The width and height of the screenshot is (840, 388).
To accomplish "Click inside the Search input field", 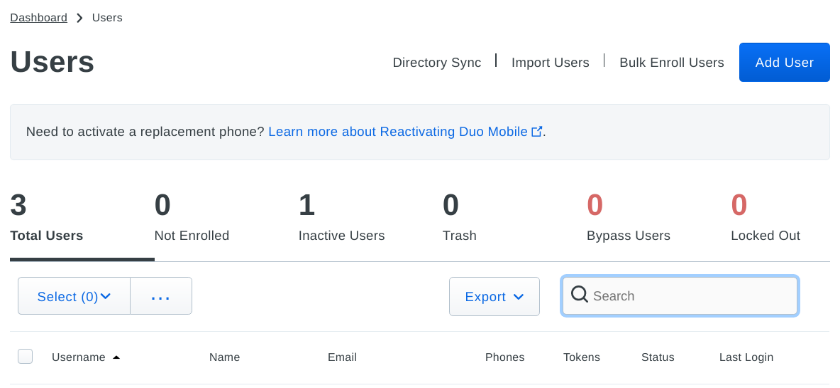I will [x=680, y=296].
